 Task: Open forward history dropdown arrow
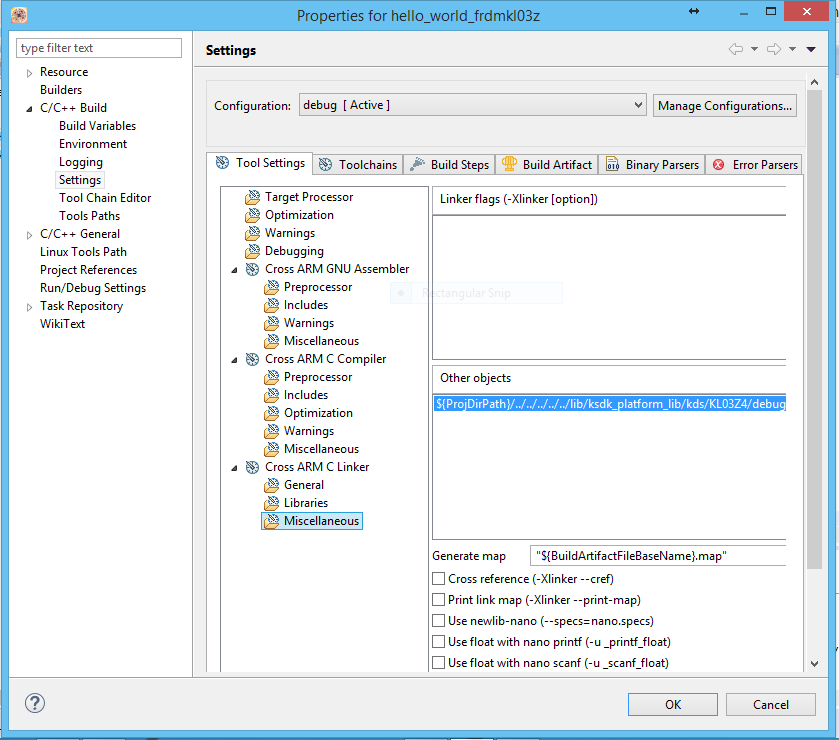792,49
